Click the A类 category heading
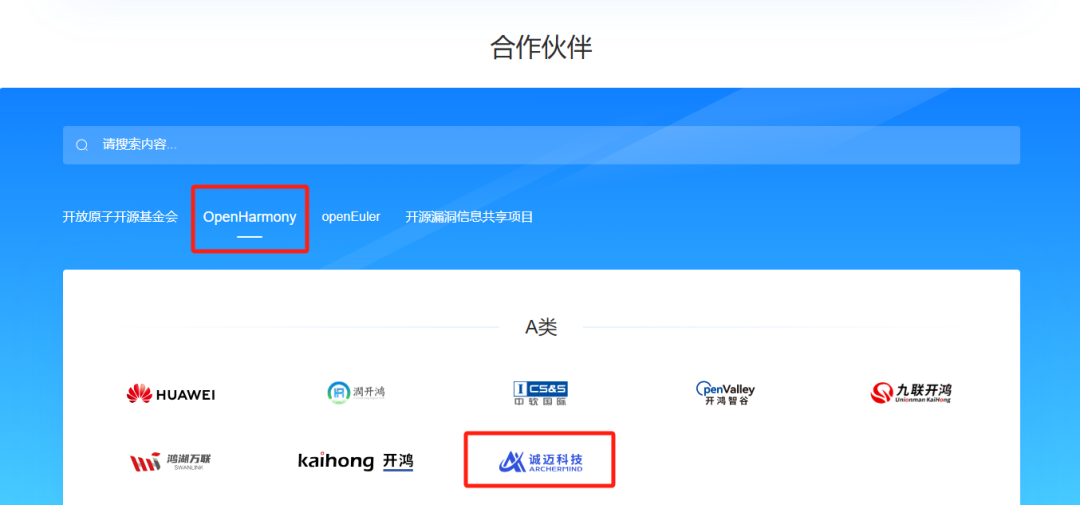The width and height of the screenshot is (1080, 505). click(x=541, y=327)
